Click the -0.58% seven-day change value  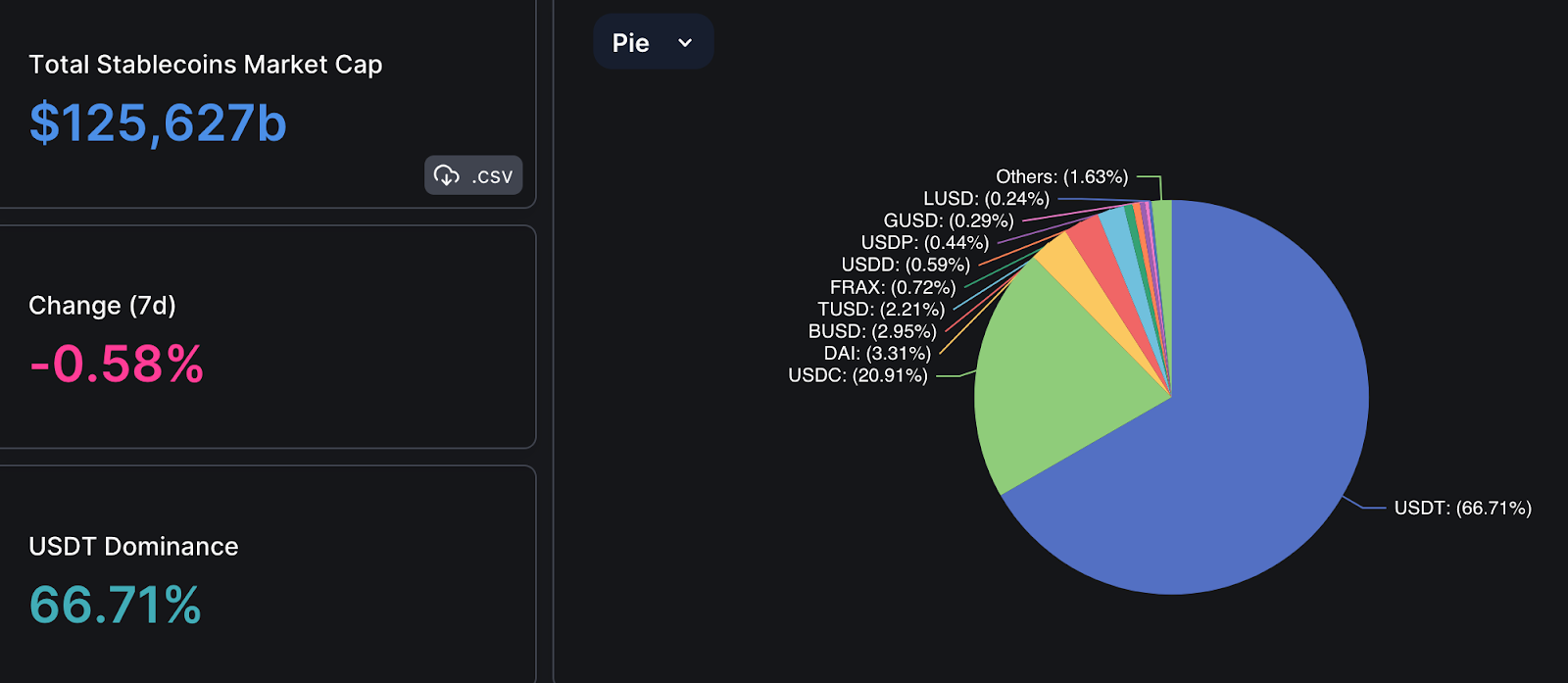click(117, 364)
